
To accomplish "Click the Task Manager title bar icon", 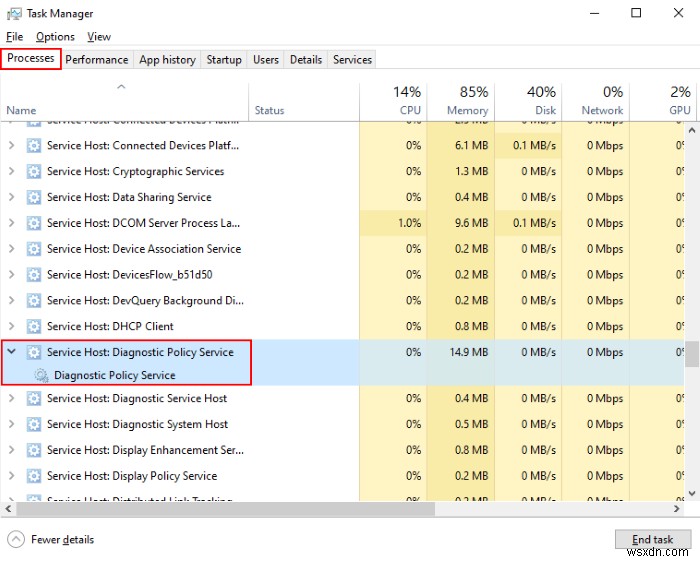I will [14, 13].
